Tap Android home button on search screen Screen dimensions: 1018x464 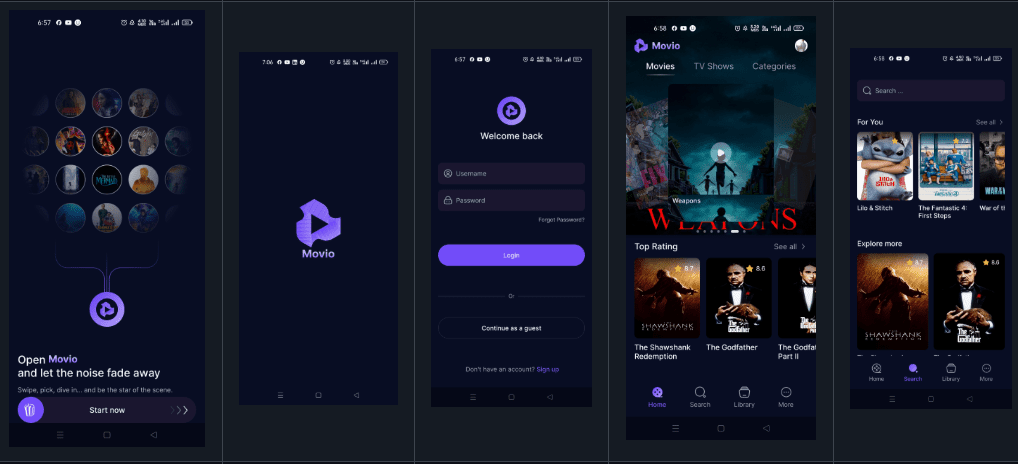coord(930,398)
